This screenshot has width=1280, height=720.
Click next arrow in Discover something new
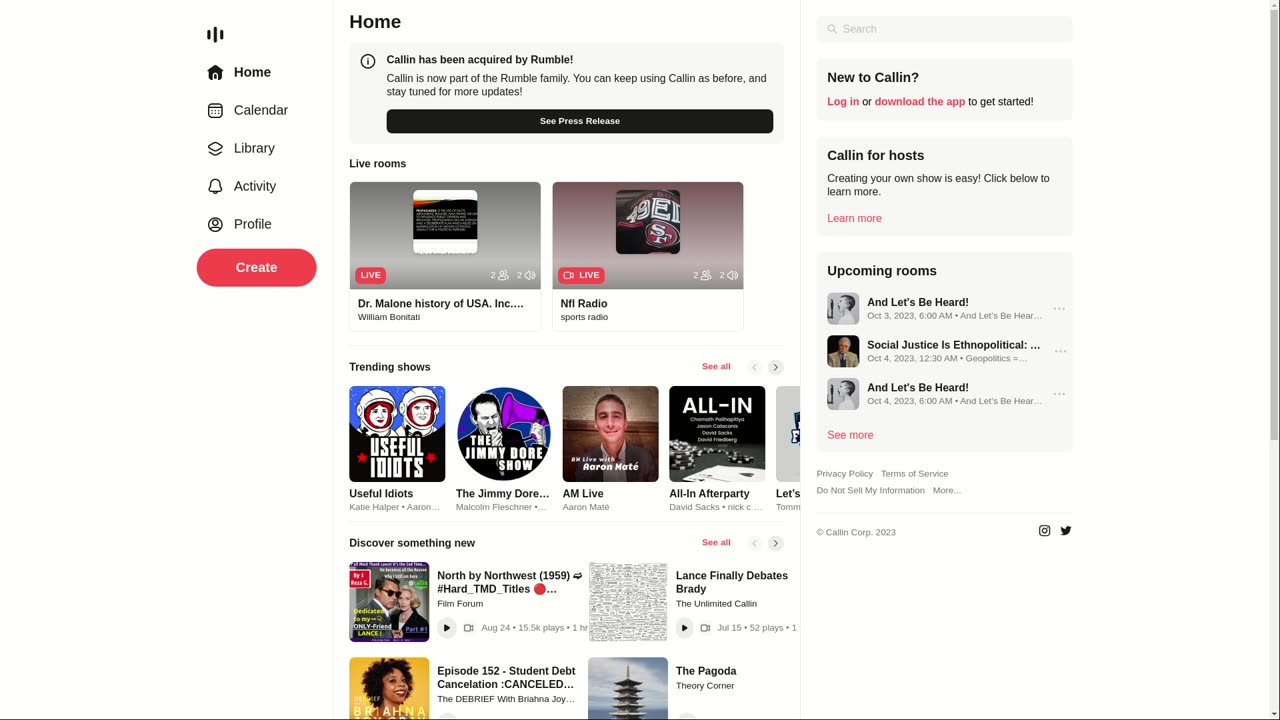[x=776, y=543]
